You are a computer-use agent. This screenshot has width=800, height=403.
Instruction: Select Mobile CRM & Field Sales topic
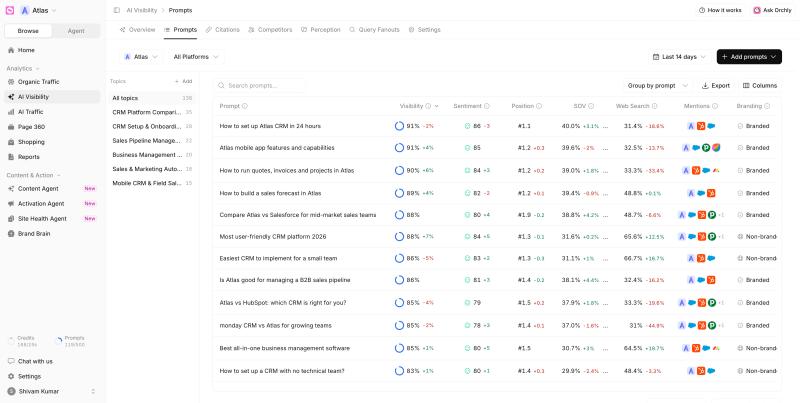click(x=152, y=183)
